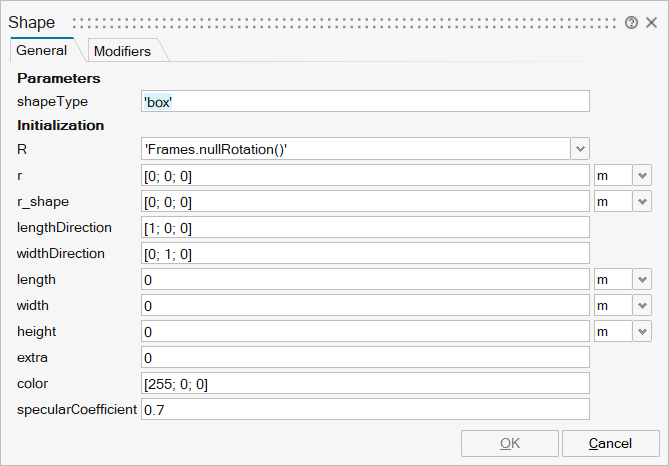This screenshot has height=466, width=669.
Task: Expand the R rotation dropdown
Action: pos(580,149)
